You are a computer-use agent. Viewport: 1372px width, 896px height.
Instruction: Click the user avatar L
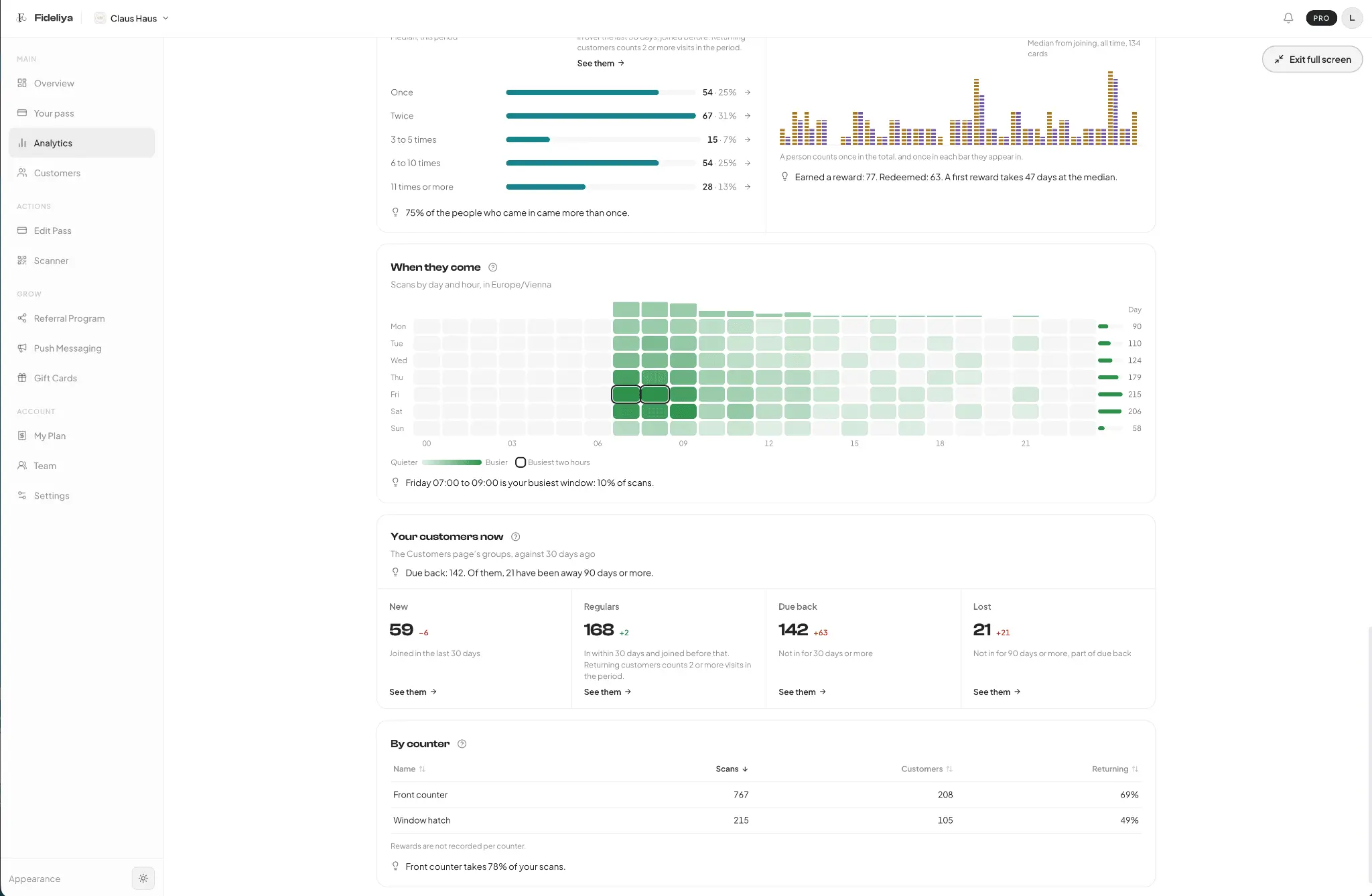[1352, 18]
